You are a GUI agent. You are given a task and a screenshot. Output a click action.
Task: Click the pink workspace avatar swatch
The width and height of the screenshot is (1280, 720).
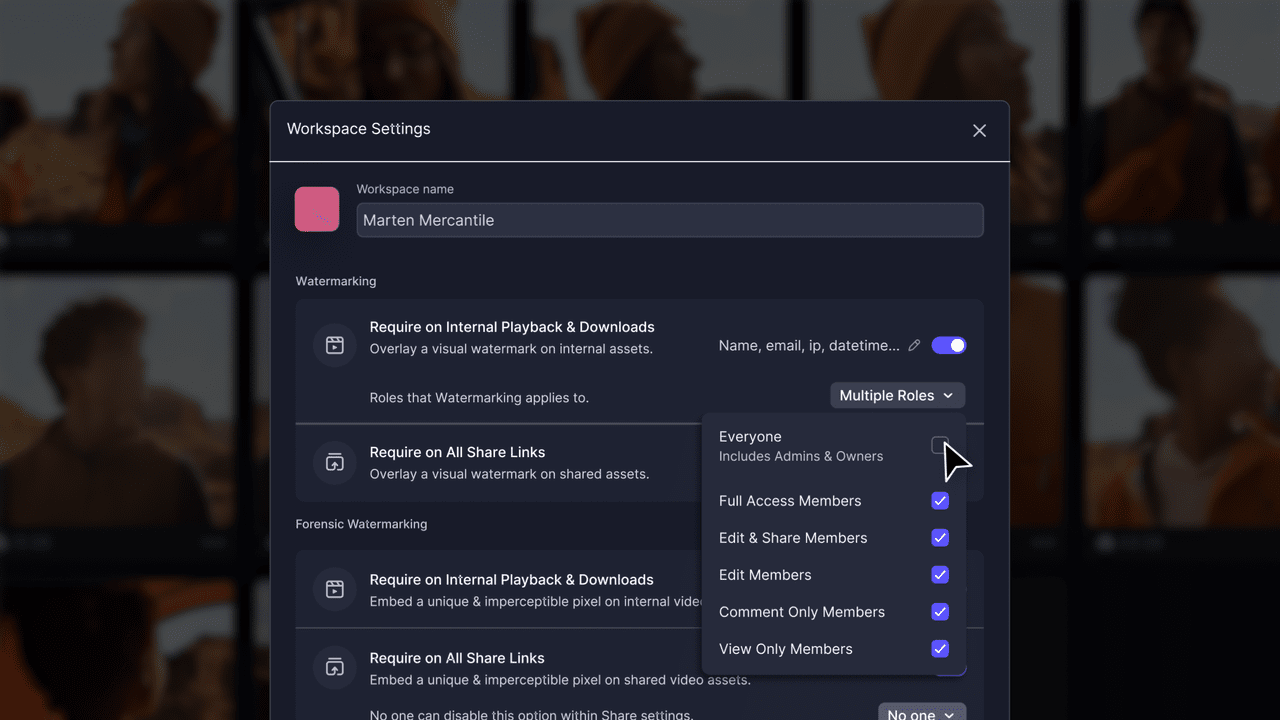(317, 209)
